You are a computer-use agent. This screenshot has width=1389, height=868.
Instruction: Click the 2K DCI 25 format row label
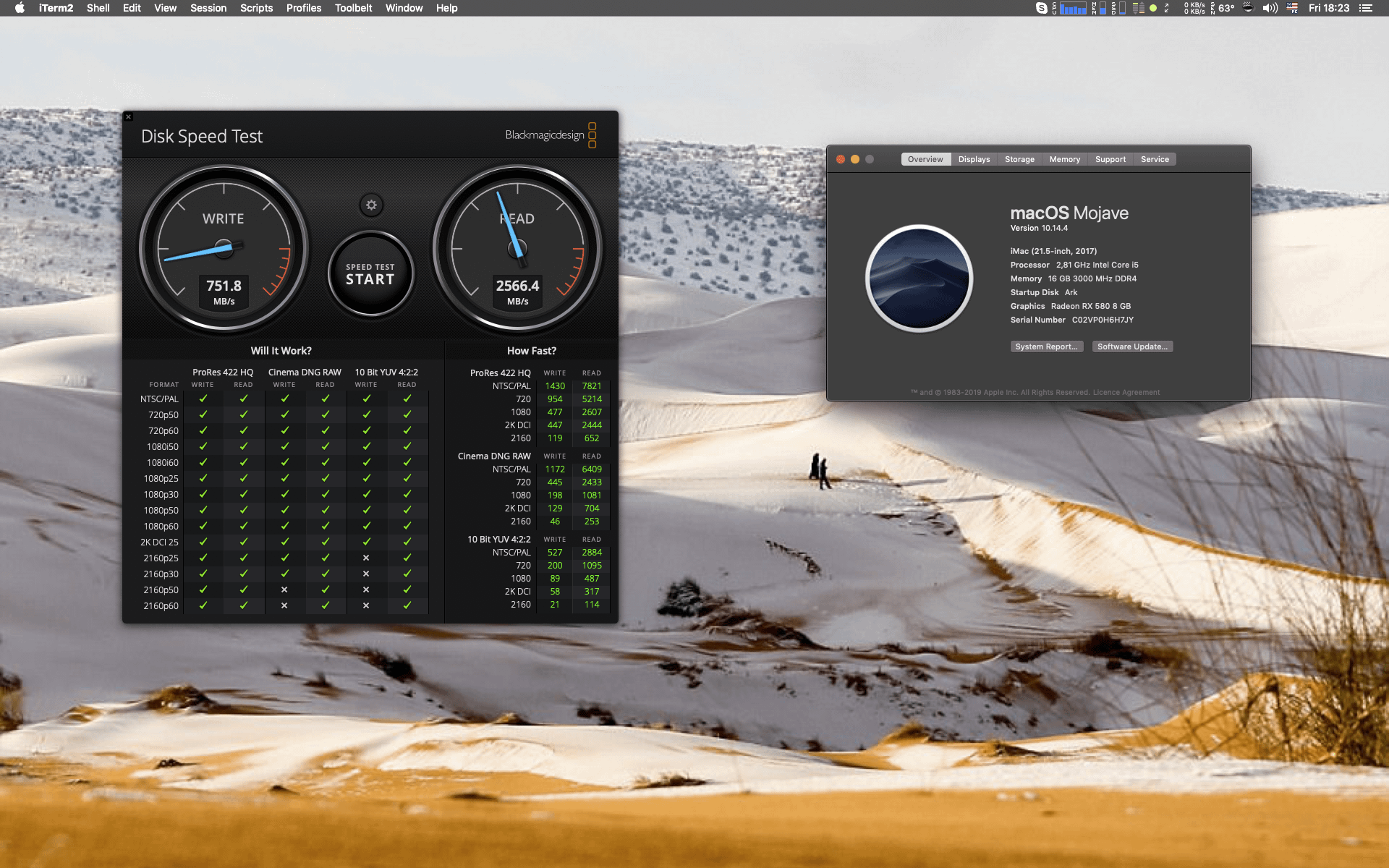pos(159,542)
